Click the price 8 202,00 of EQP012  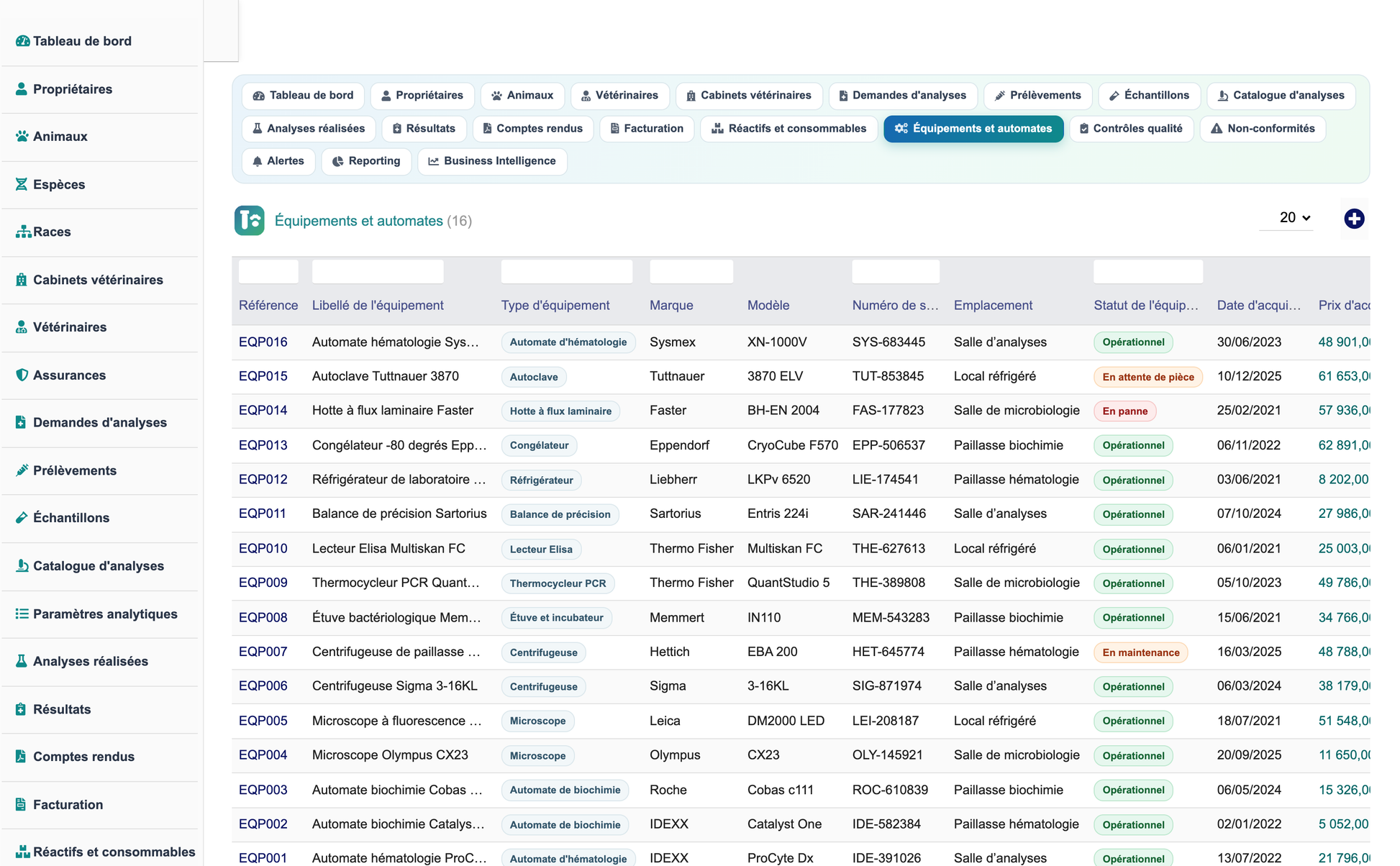coord(1343,480)
